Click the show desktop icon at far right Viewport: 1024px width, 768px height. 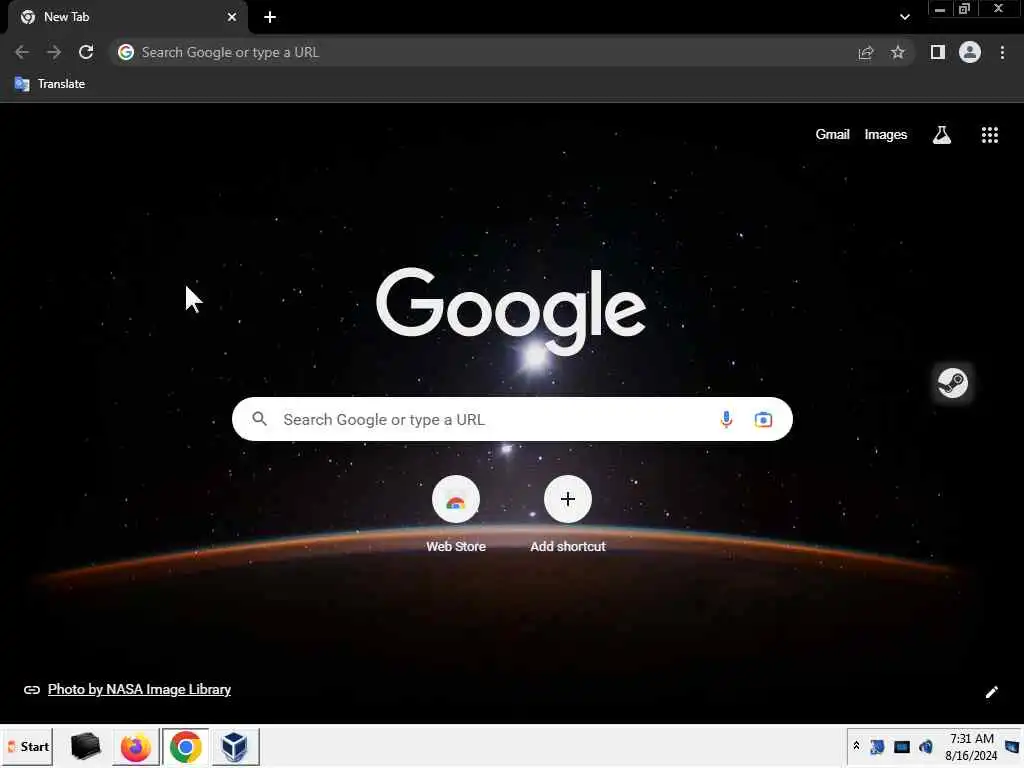(1013, 746)
